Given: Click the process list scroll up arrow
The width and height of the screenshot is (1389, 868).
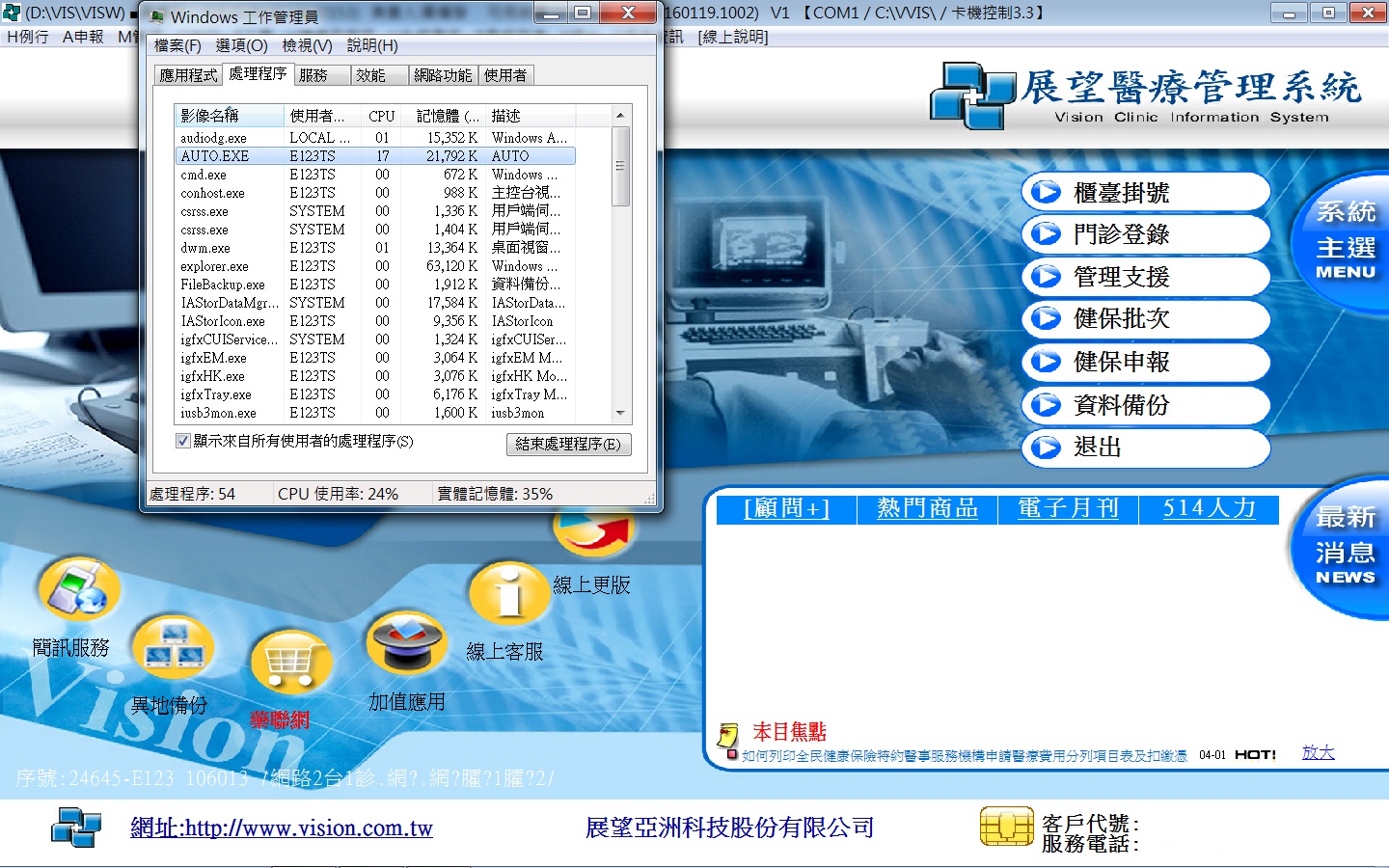Looking at the screenshot, I should 620,116.
